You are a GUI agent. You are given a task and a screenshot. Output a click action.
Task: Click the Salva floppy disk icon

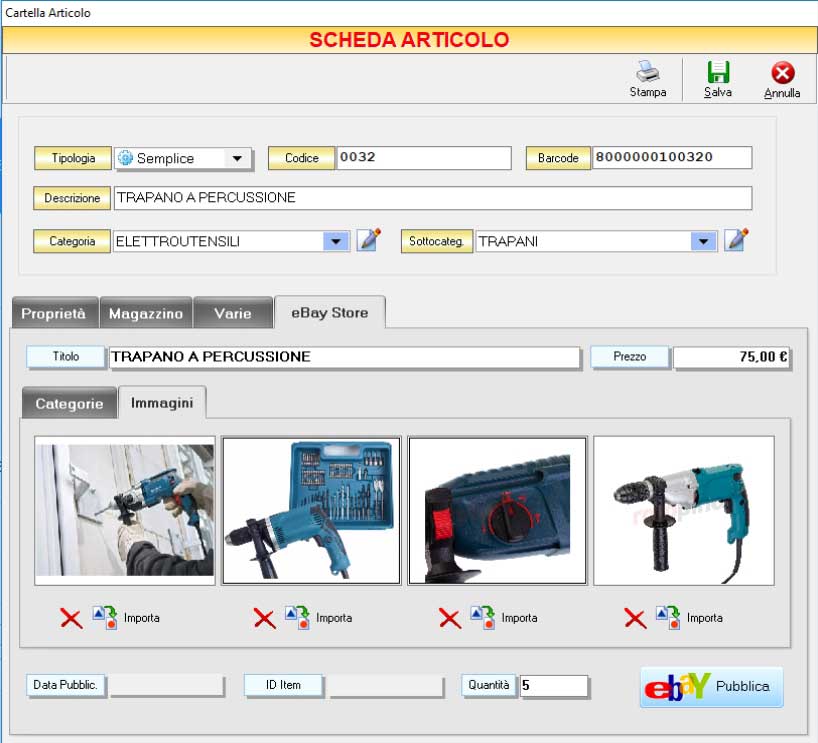click(717, 73)
